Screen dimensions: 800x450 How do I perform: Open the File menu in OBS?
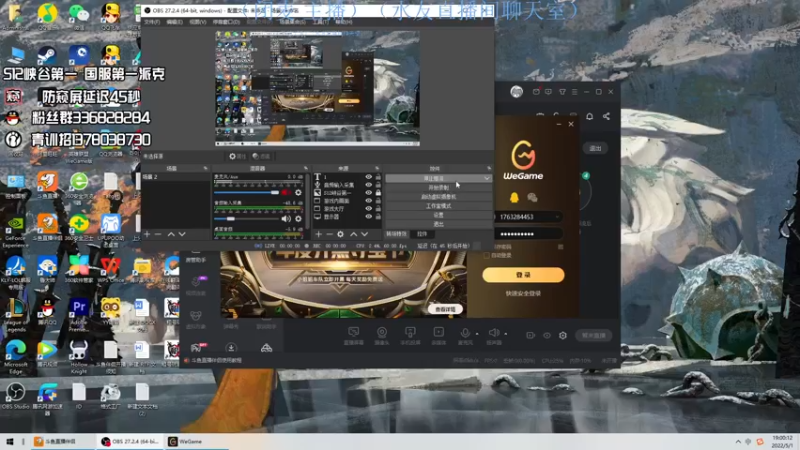click(152, 22)
